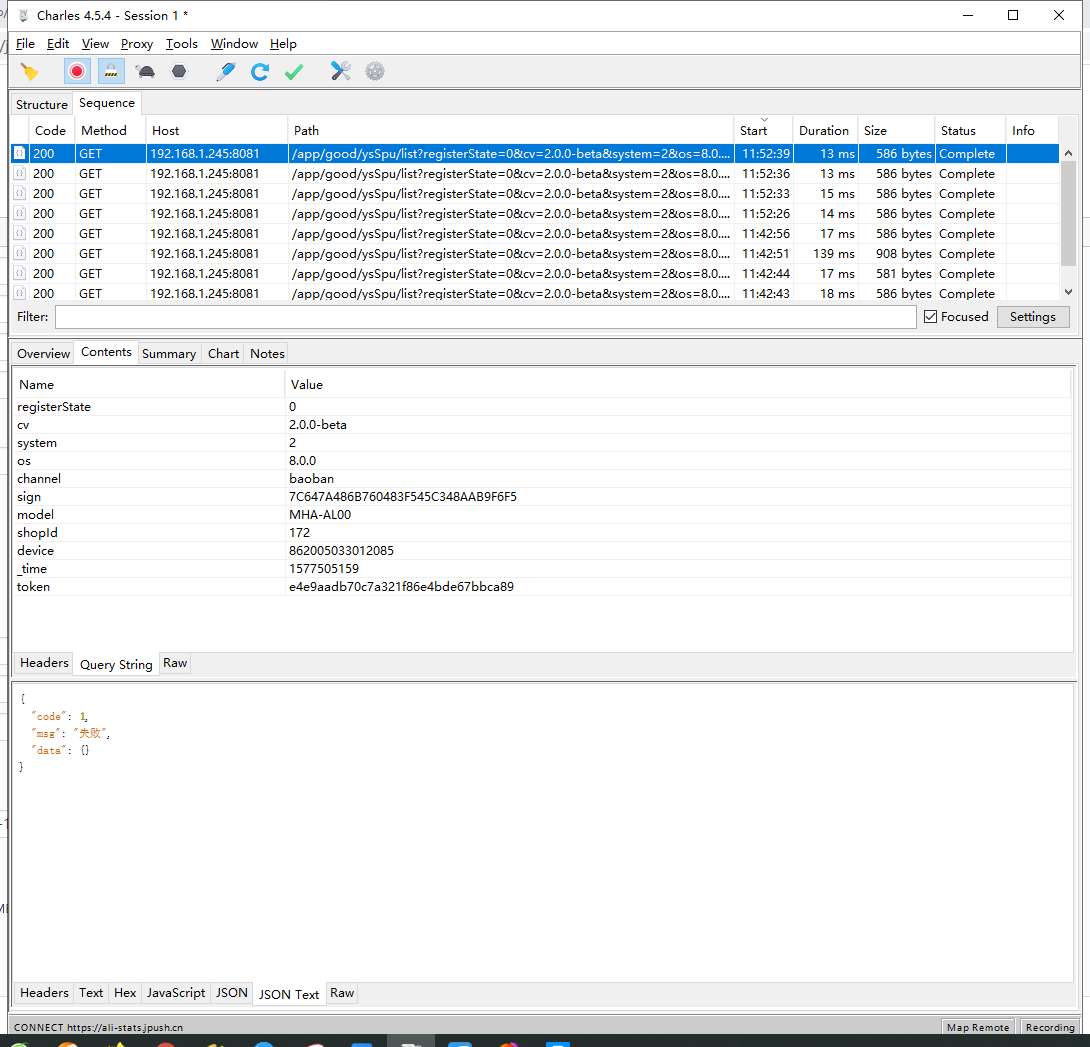Select the device value 862005033012085
This screenshot has height=1047, width=1090.
(x=341, y=551)
